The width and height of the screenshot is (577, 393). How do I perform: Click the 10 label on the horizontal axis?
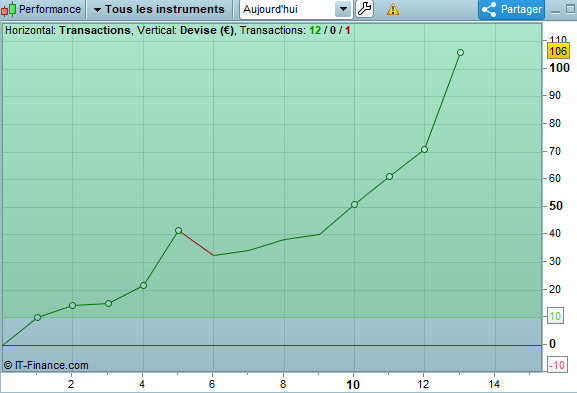[x=353, y=385]
